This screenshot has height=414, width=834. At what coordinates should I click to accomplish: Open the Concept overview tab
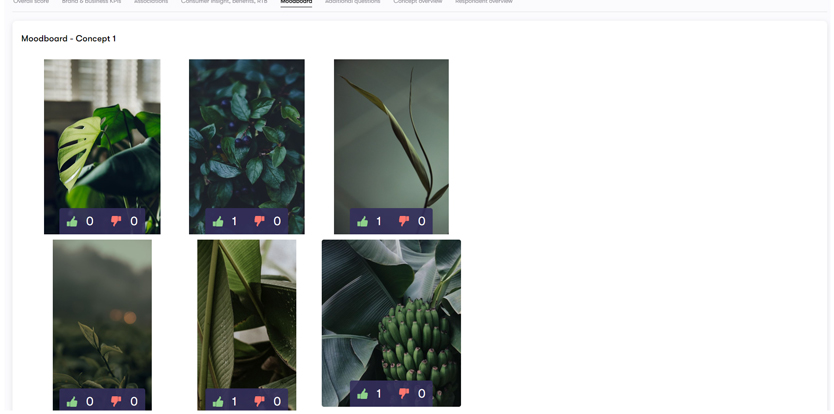click(418, 2)
